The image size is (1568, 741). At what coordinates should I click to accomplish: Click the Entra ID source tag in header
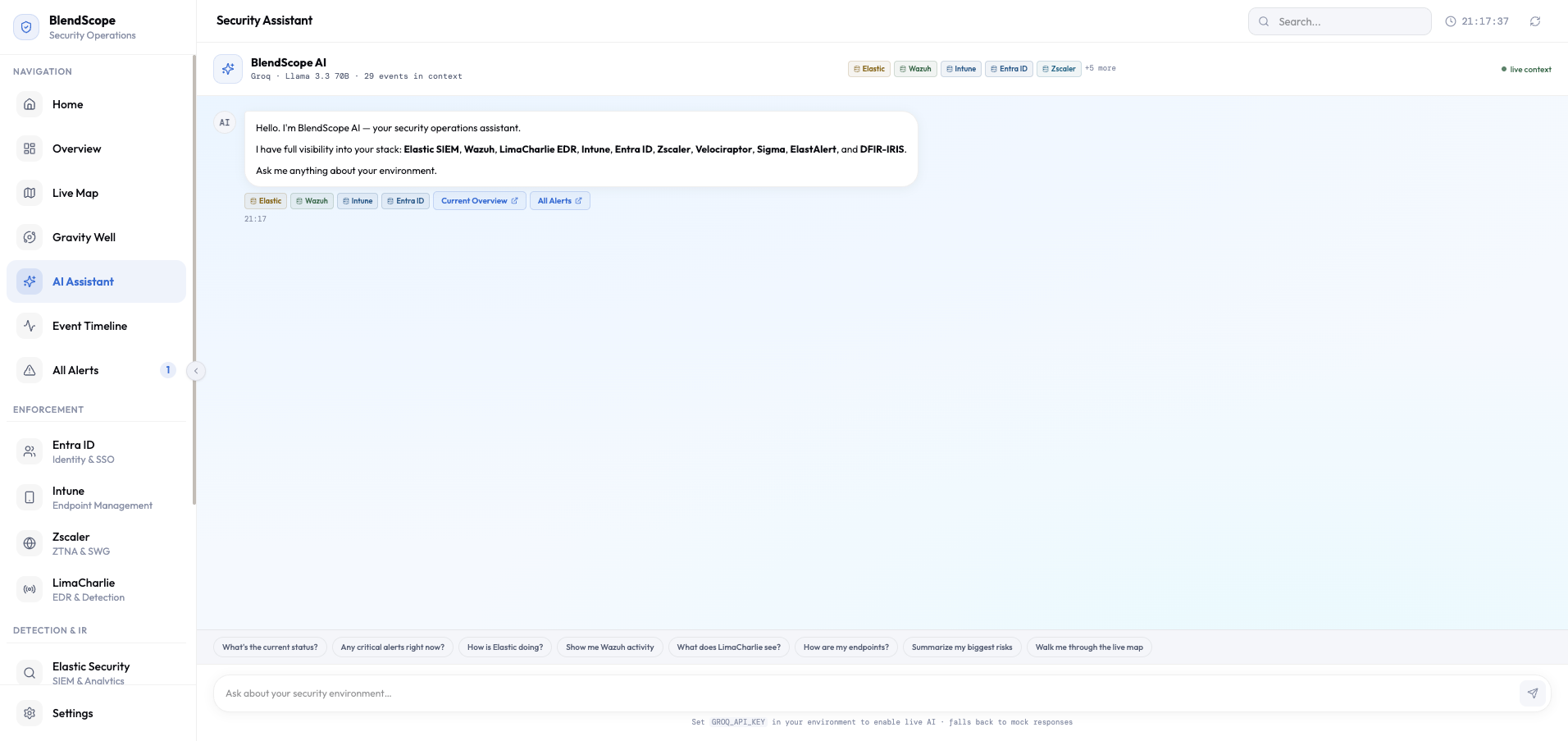(1009, 69)
